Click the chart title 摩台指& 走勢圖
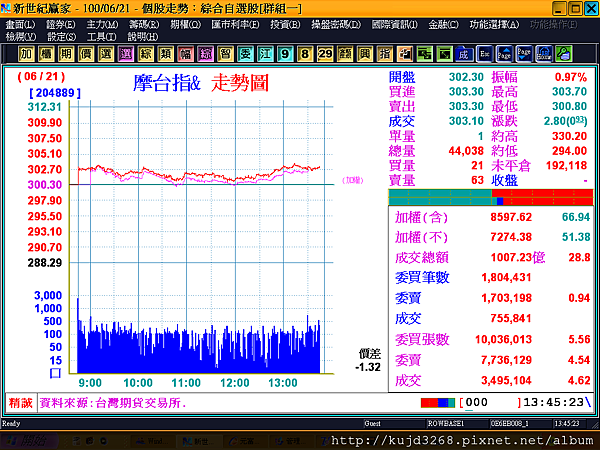This screenshot has width=600, height=450. (x=201, y=83)
